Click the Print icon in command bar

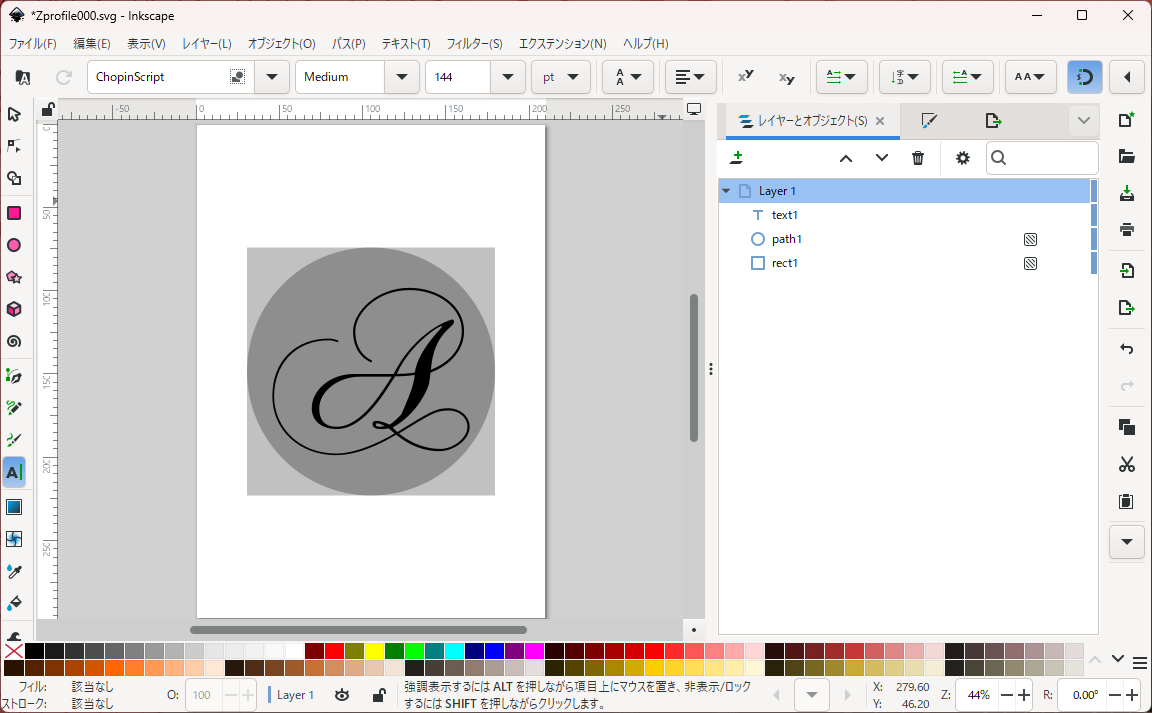click(1126, 229)
